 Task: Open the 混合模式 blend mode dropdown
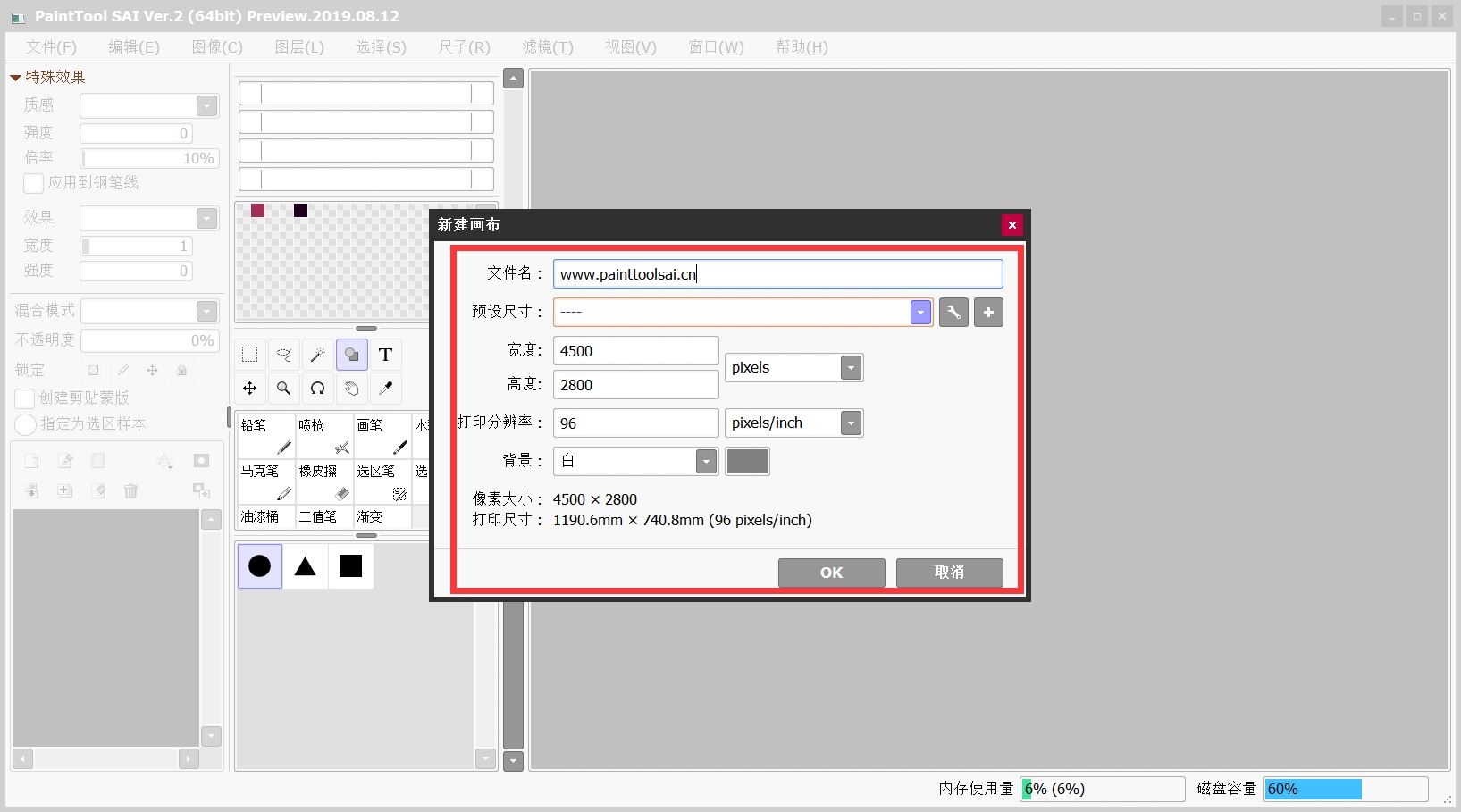(207, 311)
